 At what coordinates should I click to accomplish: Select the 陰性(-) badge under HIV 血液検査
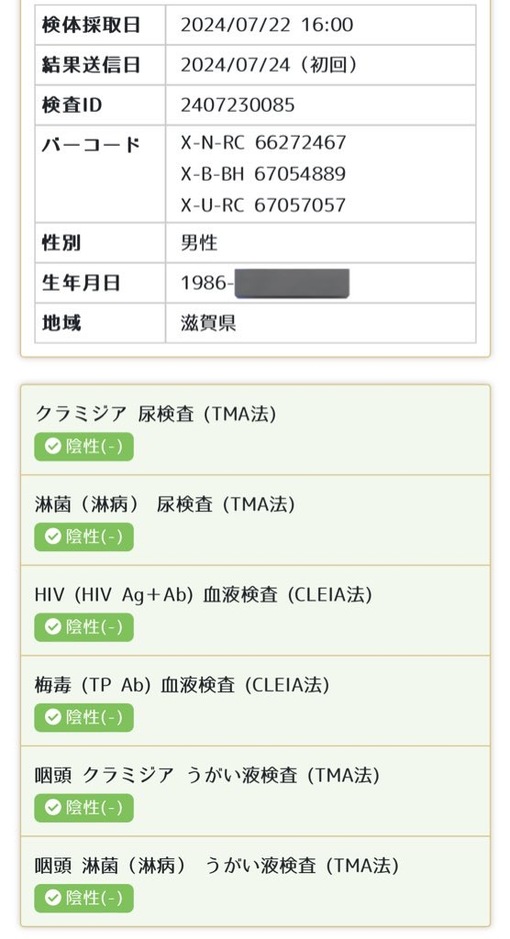[84, 627]
